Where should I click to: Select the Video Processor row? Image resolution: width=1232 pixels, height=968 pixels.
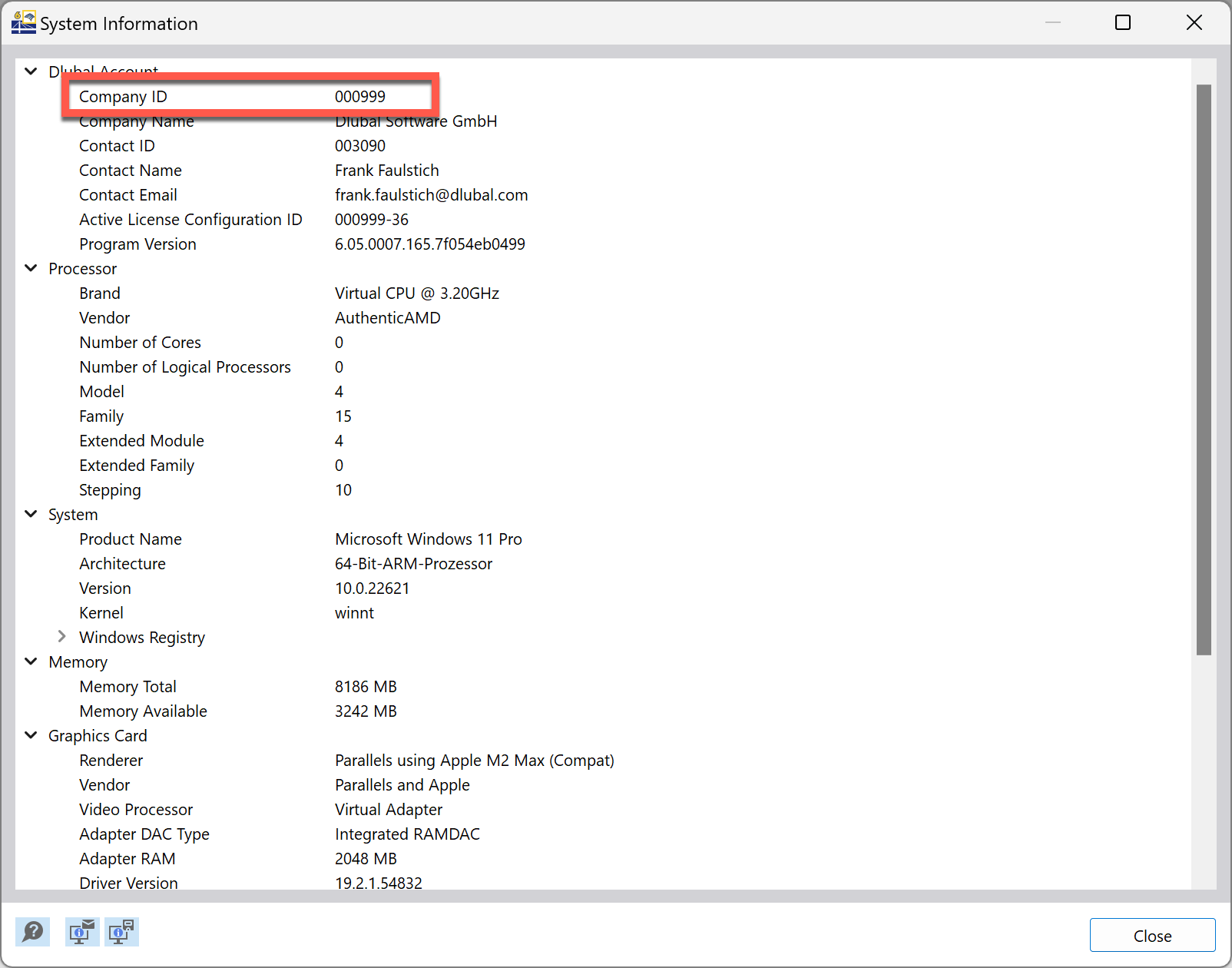[603, 810]
